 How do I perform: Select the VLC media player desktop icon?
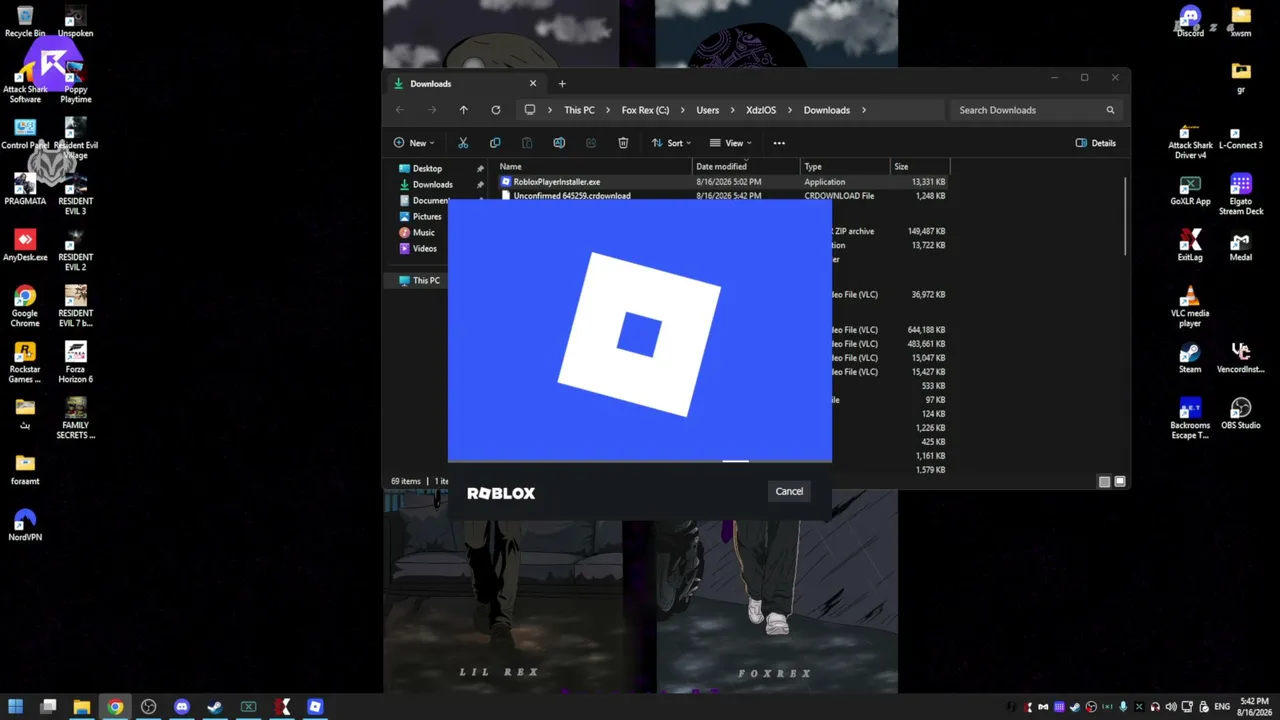coord(1190,306)
